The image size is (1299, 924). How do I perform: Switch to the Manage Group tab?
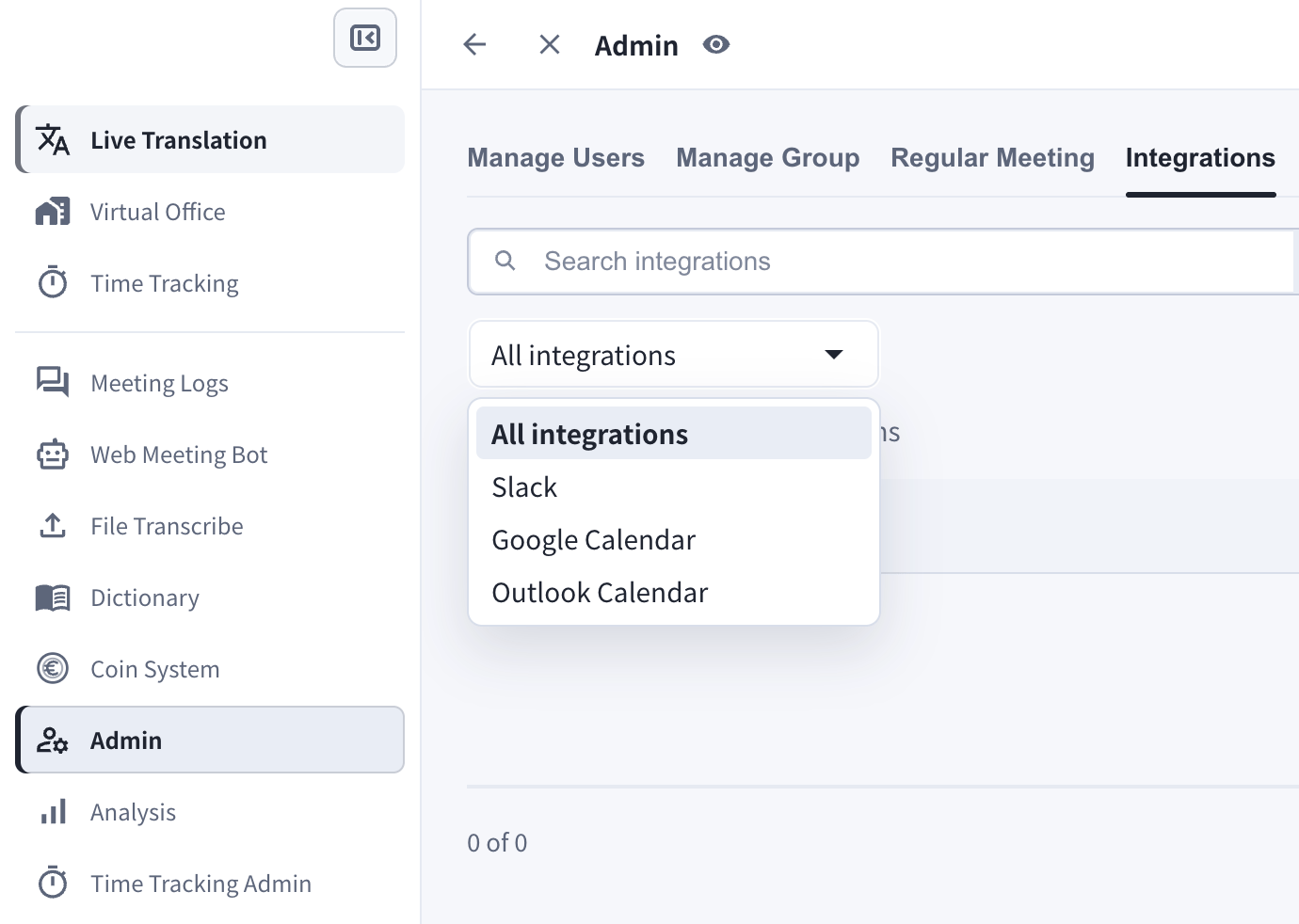coord(768,157)
